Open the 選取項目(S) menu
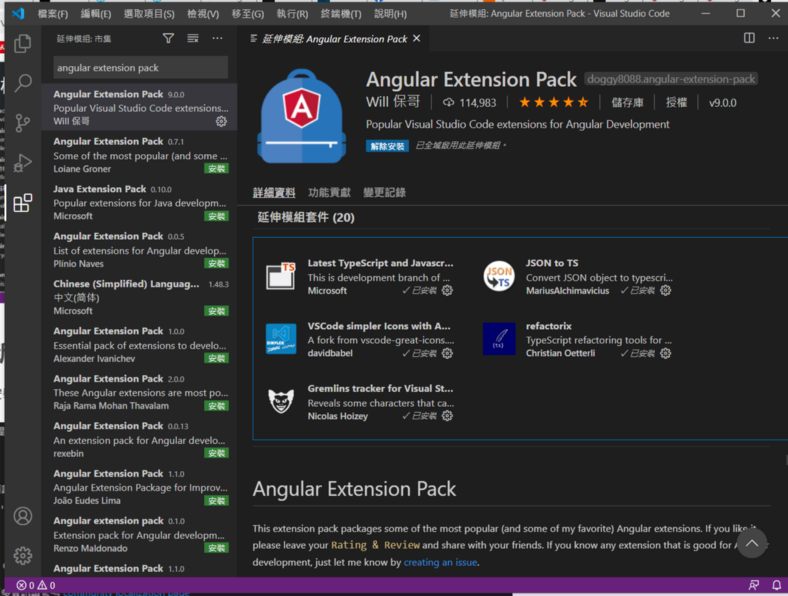The height and width of the screenshot is (596, 788). (x=149, y=14)
